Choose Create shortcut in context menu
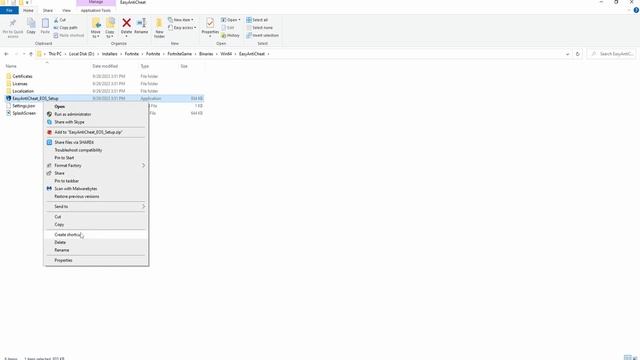Viewport: 640px width, 360px height. (x=96, y=235)
